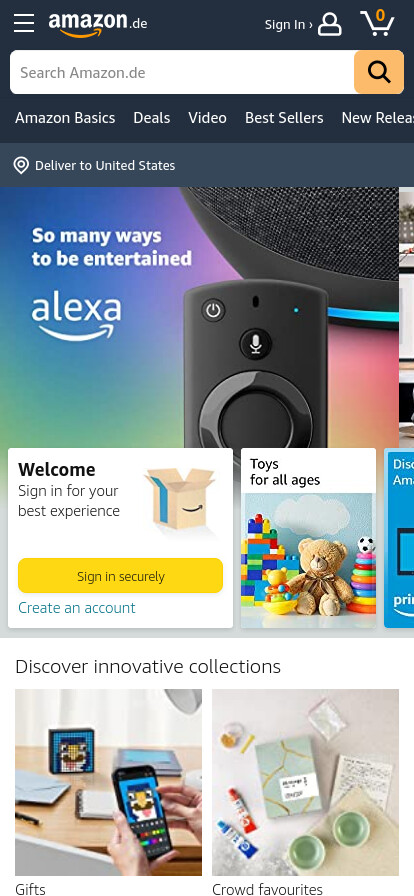Click the Create an account link
The image size is (414, 896).
(x=77, y=607)
